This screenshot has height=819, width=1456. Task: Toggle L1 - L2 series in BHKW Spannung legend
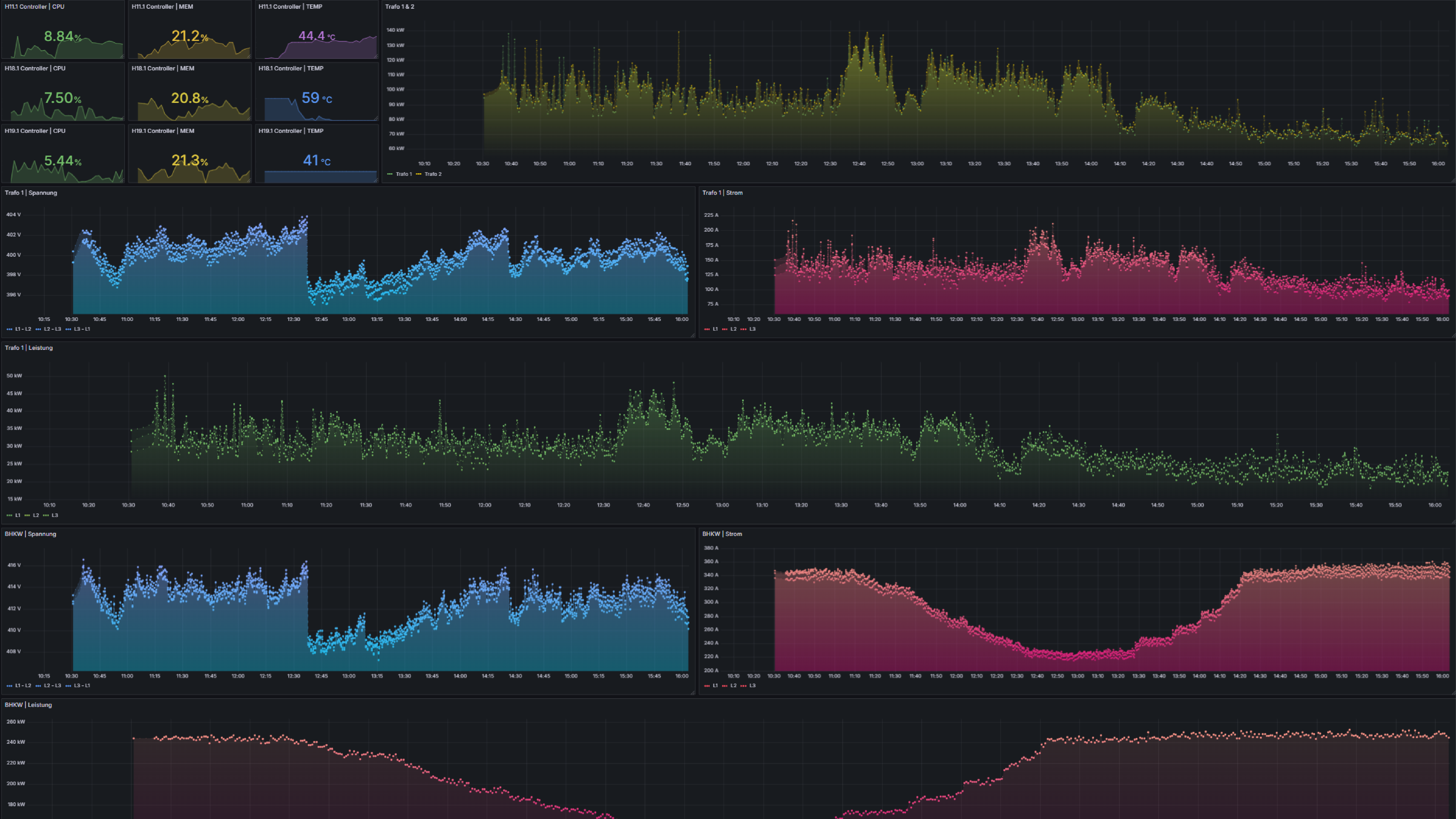tap(23, 685)
